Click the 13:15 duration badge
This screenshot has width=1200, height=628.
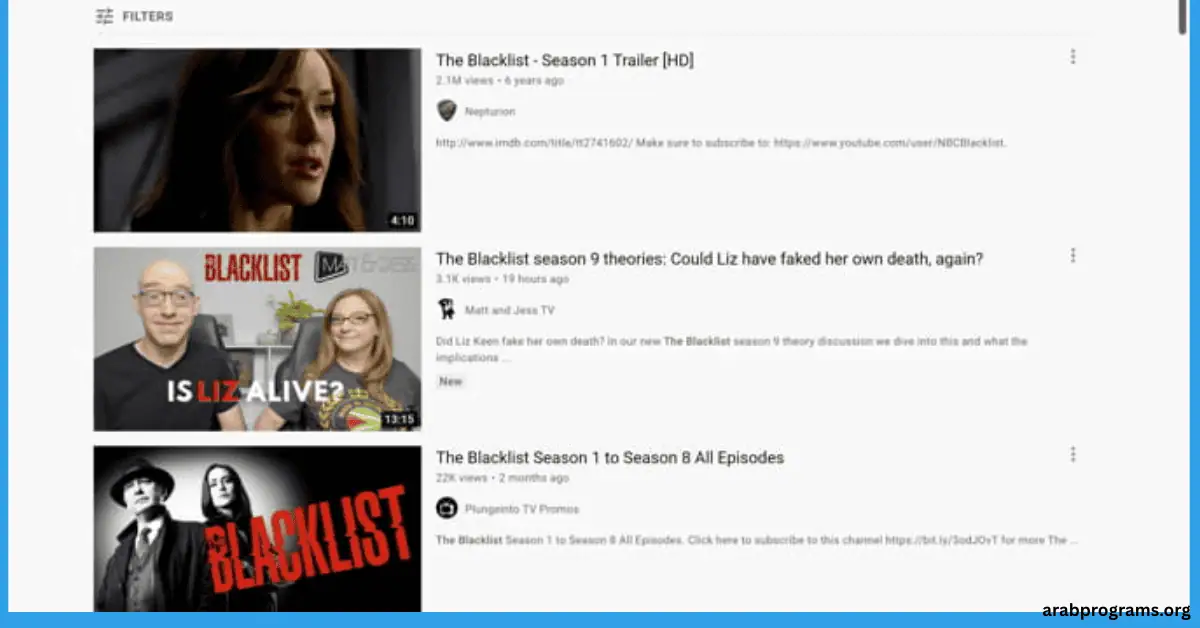[x=399, y=419]
